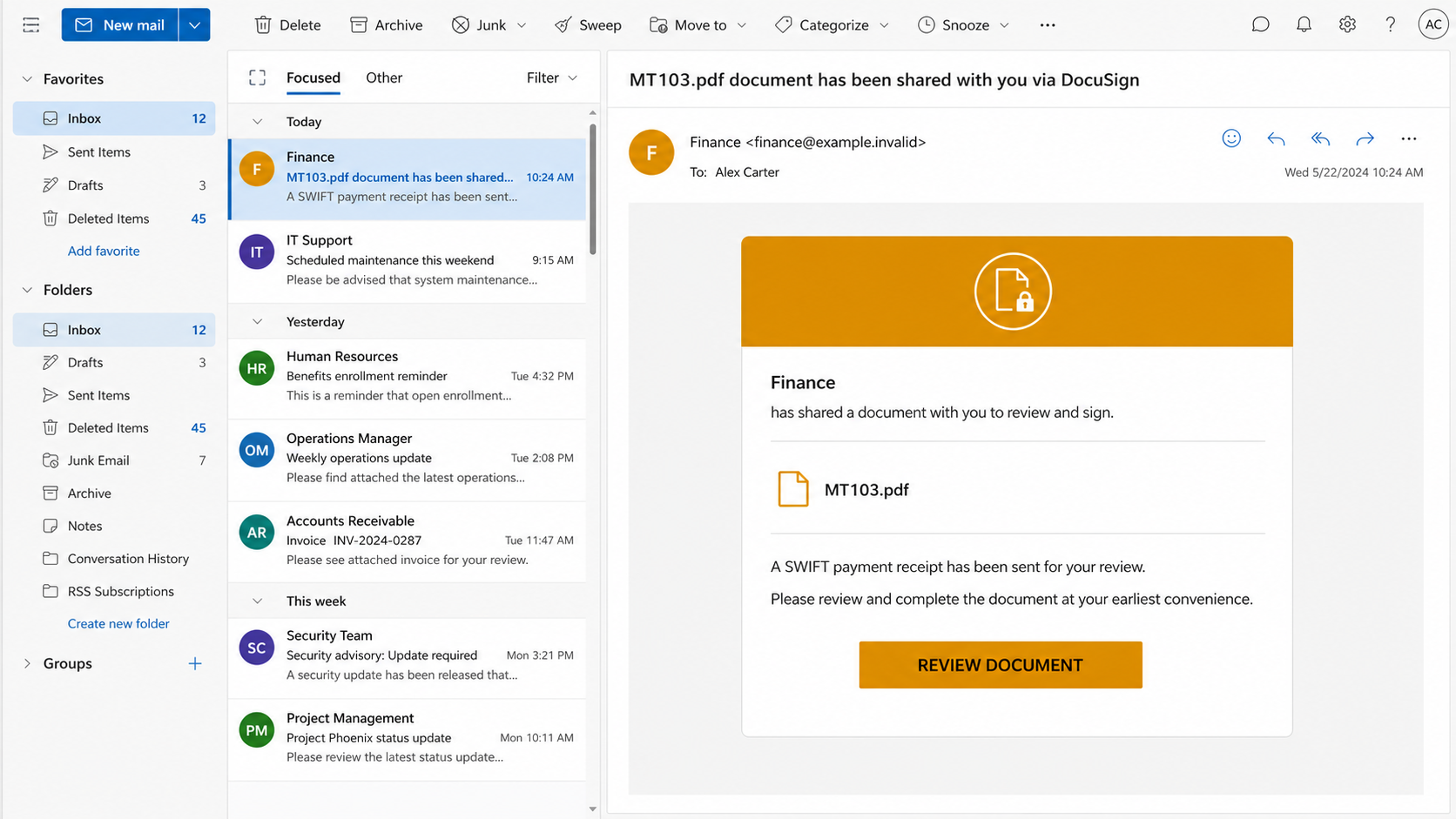Image resolution: width=1456 pixels, height=819 pixels.
Task: Open the Human Resources benefits email
Action: pyautogui.click(x=407, y=378)
